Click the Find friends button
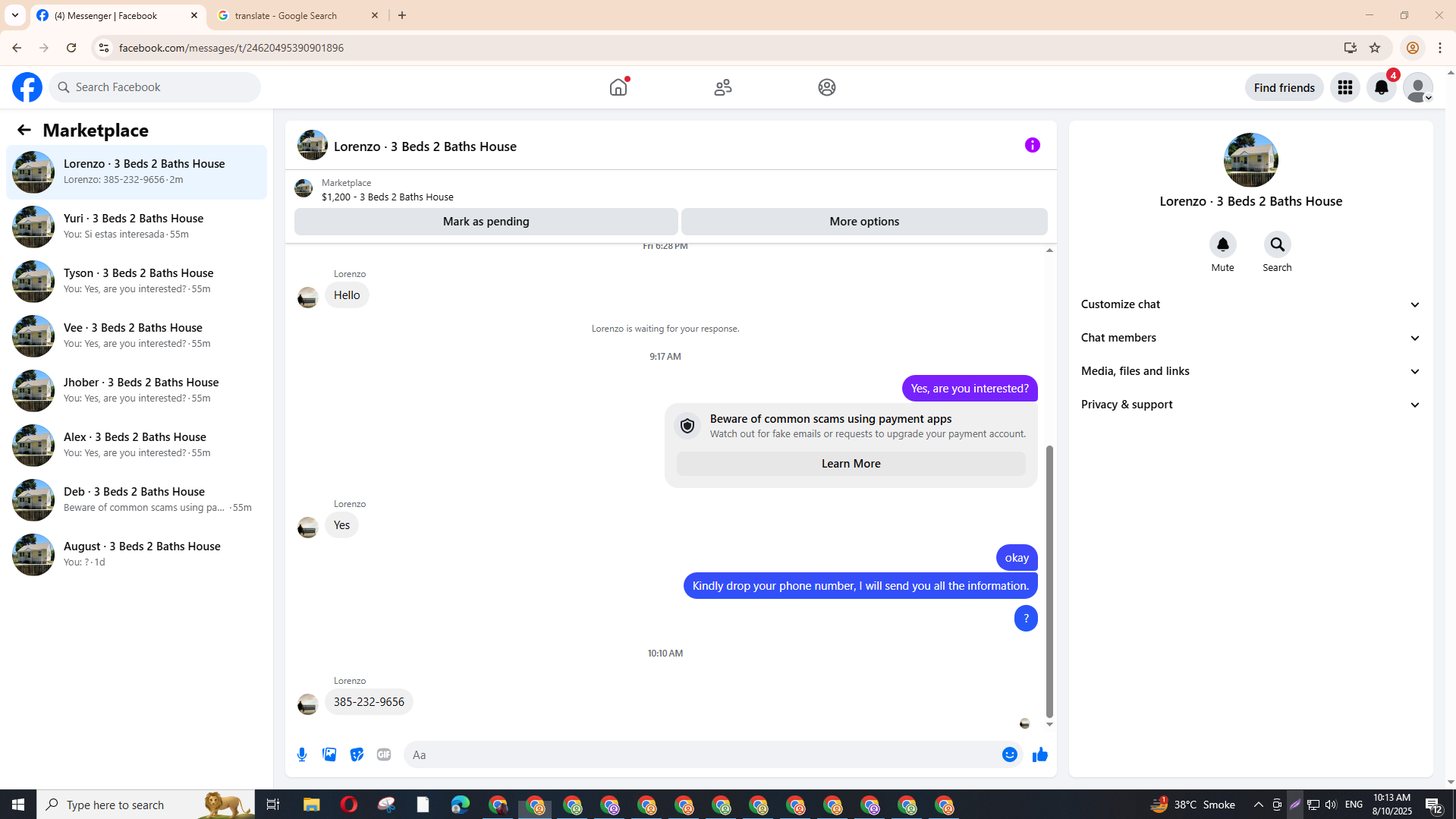 click(1284, 87)
